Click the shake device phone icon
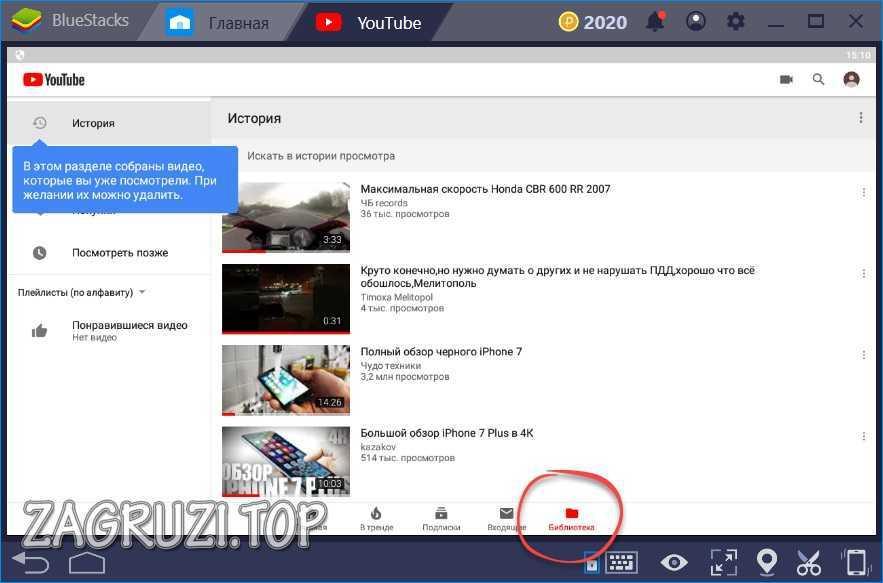Viewport: 883px width, 583px height. coord(855,562)
